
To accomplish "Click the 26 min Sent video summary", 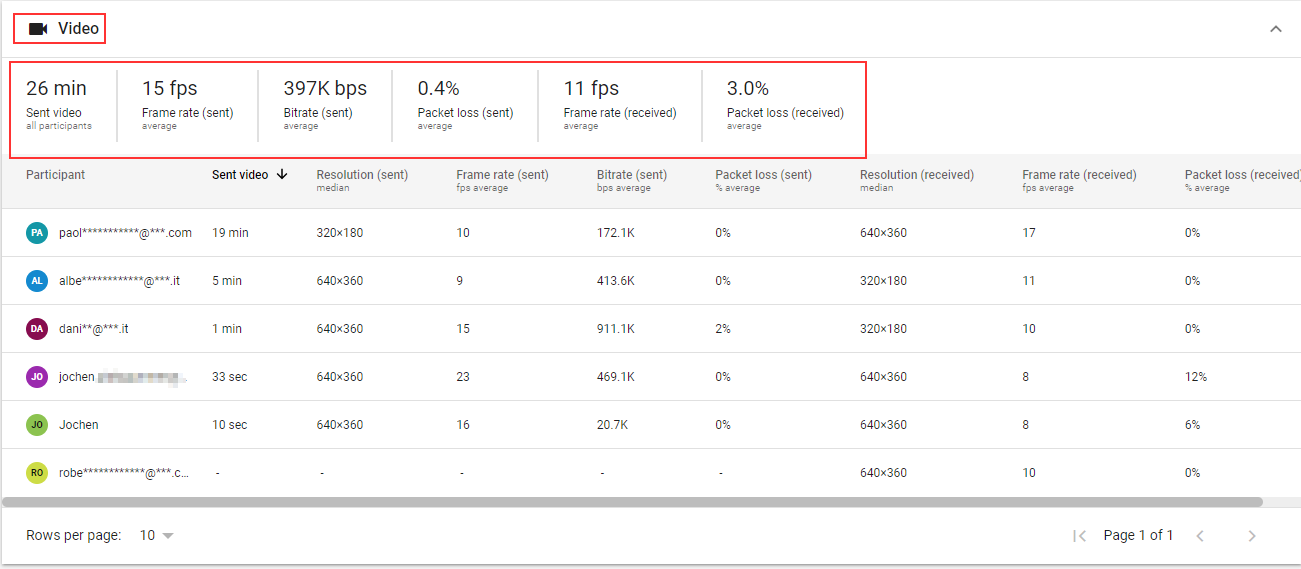I will click(59, 104).
